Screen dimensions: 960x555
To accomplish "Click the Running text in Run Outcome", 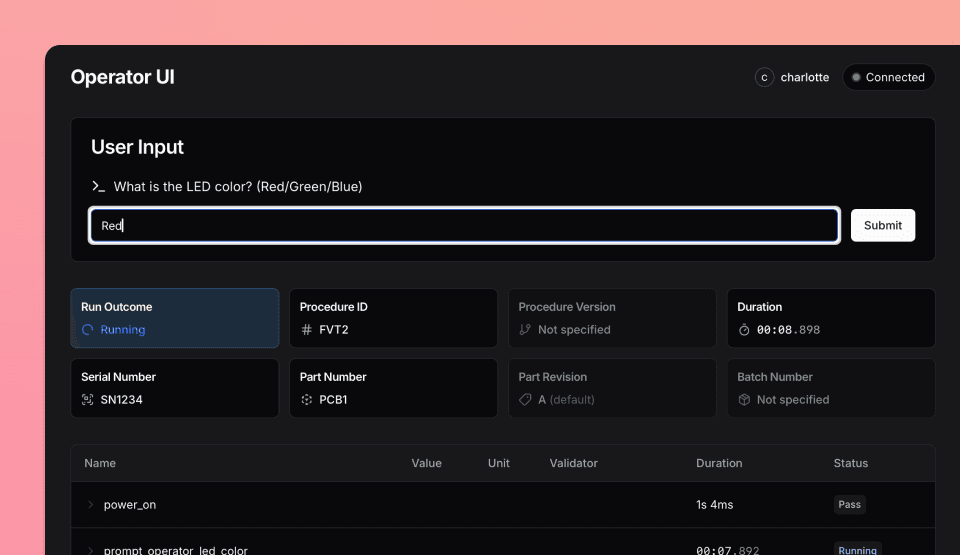I will click(x=122, y=330).
